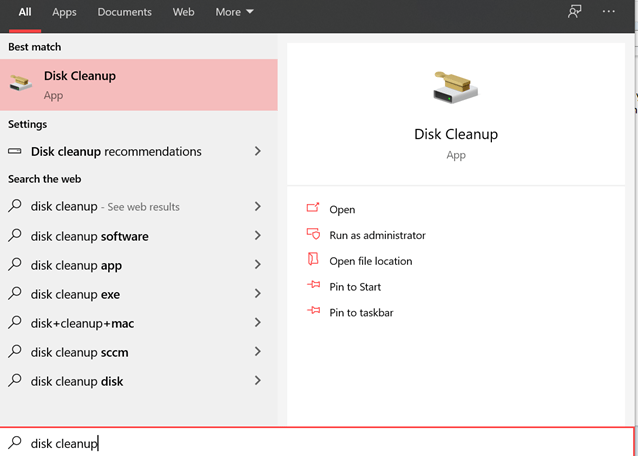The image size is (638, 456).
Task: Choose Open file location
Action: (371, 261)
